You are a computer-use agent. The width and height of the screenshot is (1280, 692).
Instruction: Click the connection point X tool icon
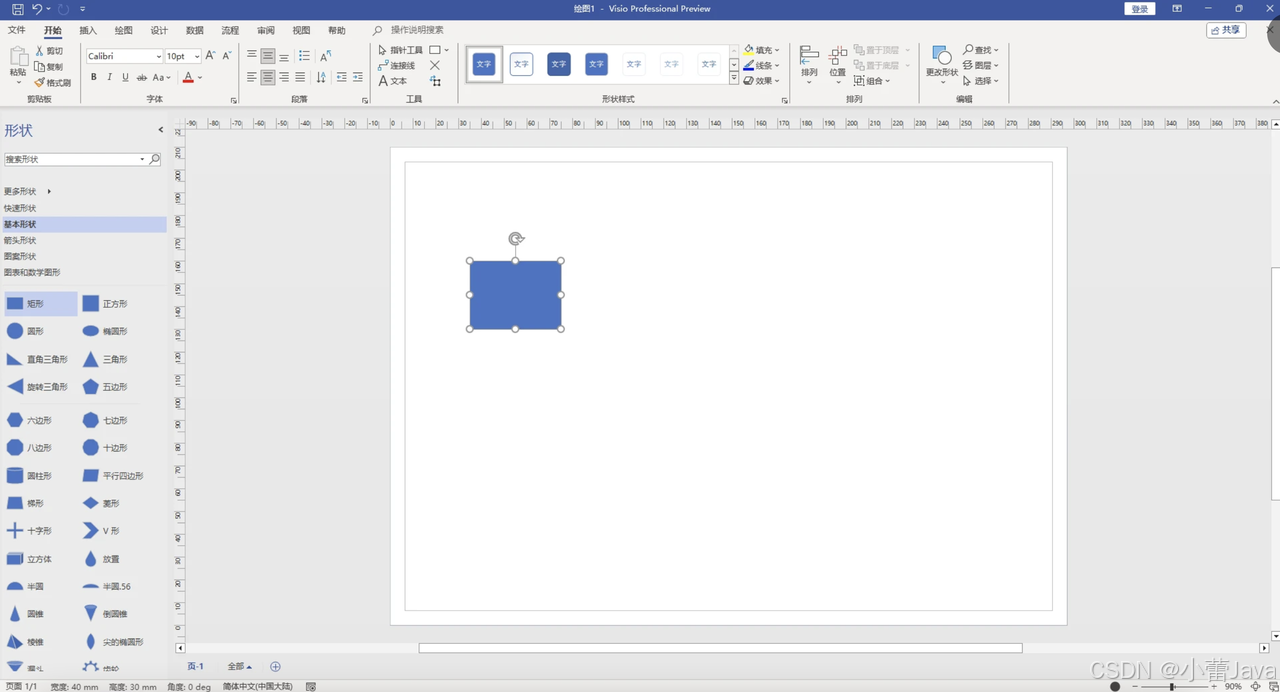[x=435, y=65]
